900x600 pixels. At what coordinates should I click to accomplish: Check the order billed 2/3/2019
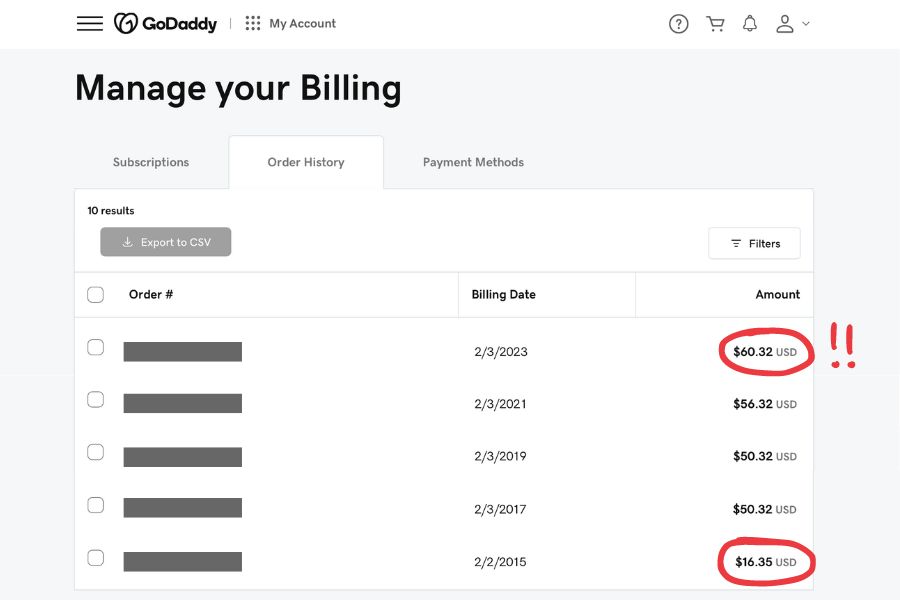tap(96, 452)
